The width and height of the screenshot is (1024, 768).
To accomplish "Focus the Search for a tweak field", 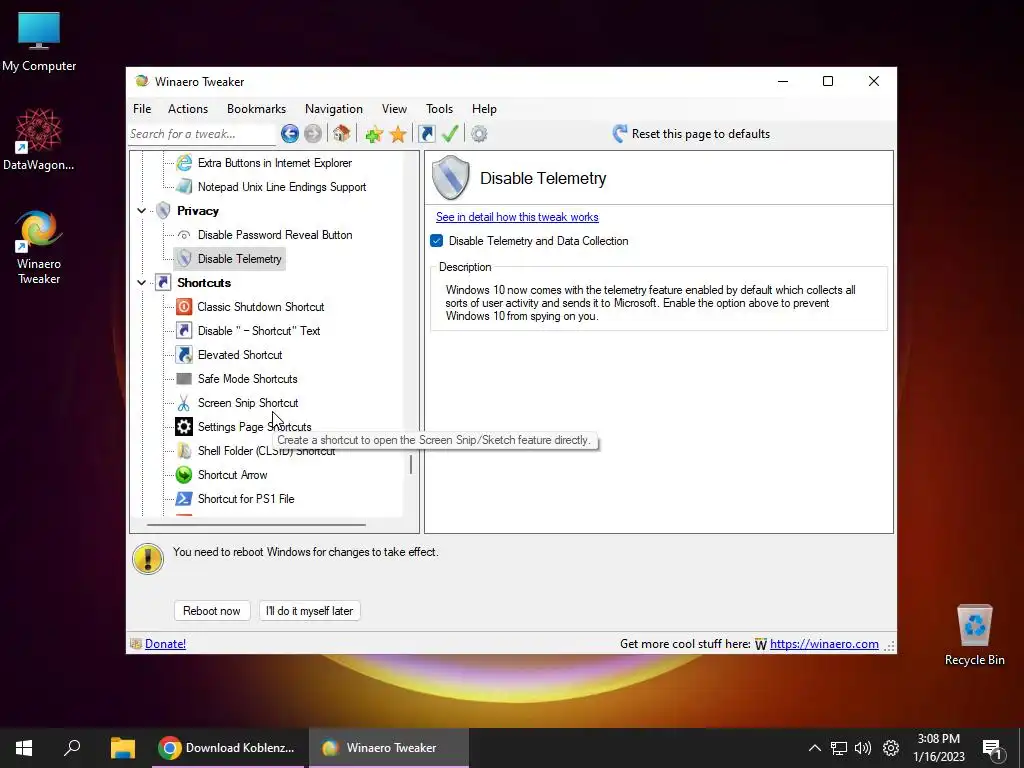I will pos(202,134).
